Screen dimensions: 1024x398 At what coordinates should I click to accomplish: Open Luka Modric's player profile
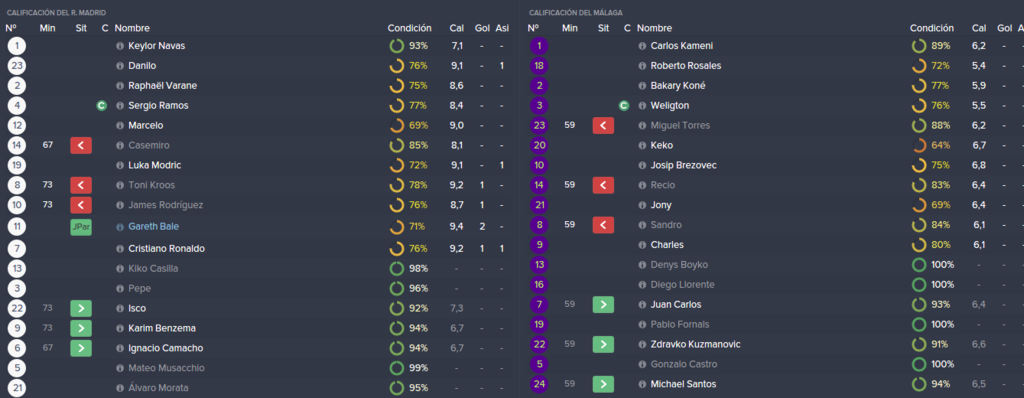(x=155, y=165)
